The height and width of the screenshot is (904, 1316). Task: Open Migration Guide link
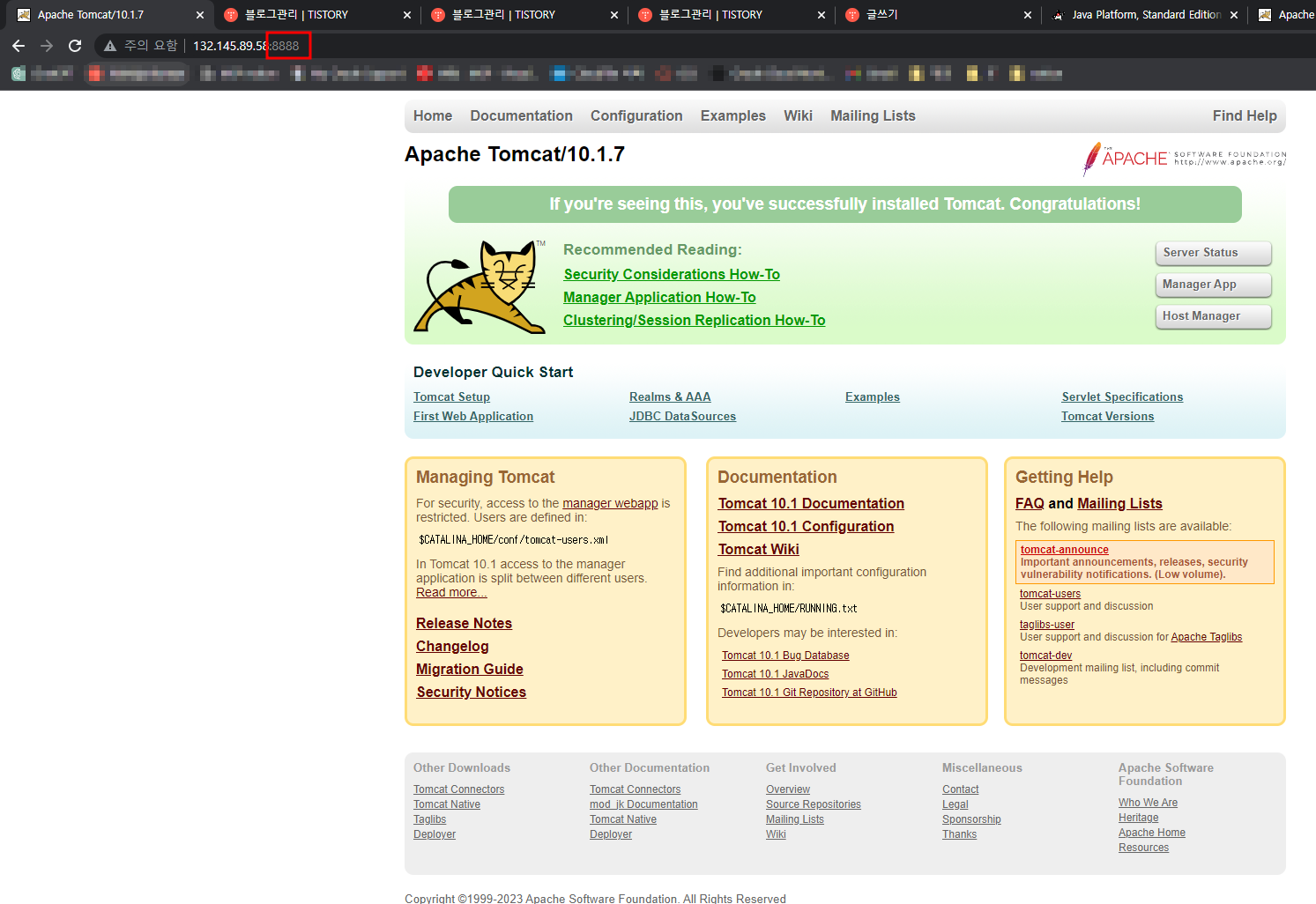[x=470, y=670]
